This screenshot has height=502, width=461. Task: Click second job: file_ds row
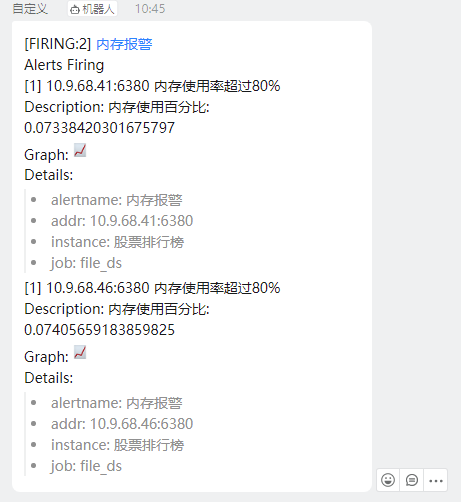[x=86, y=466]
